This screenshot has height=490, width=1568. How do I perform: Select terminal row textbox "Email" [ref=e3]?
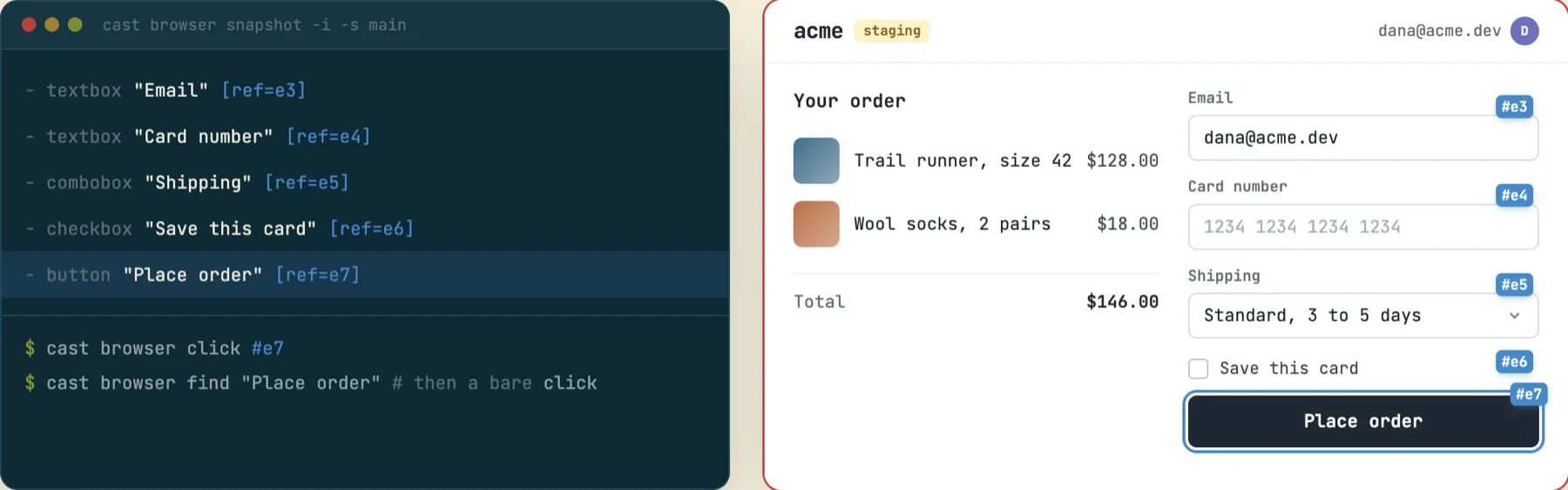tap(365, 90)
